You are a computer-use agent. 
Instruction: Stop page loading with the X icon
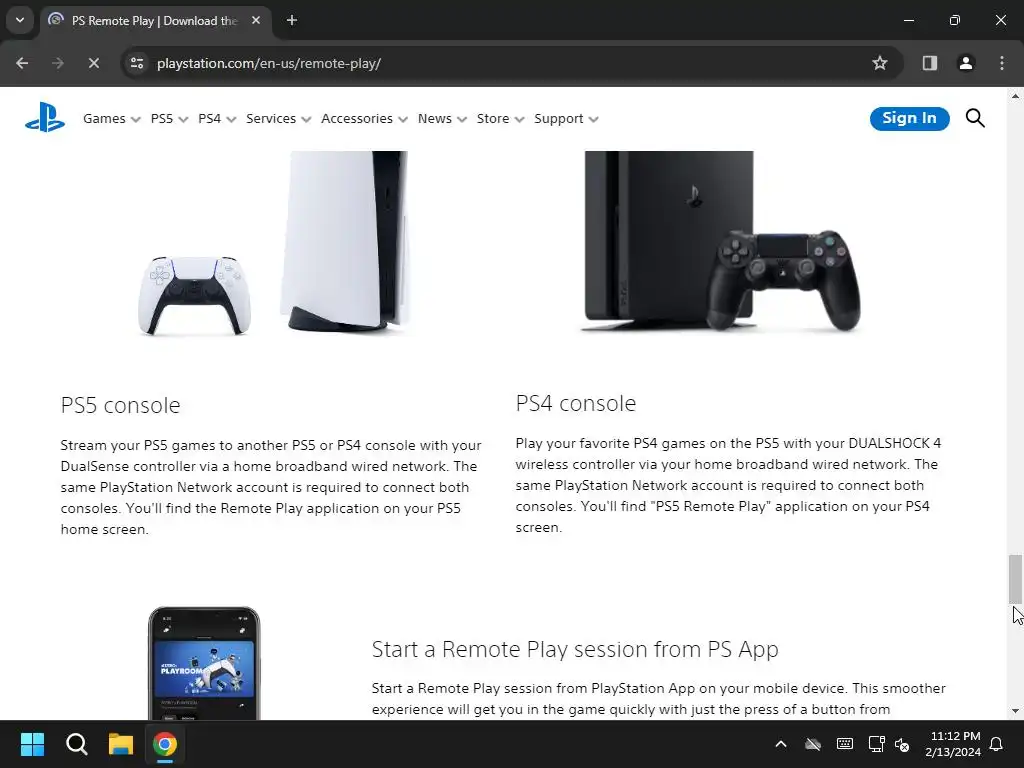93,63
